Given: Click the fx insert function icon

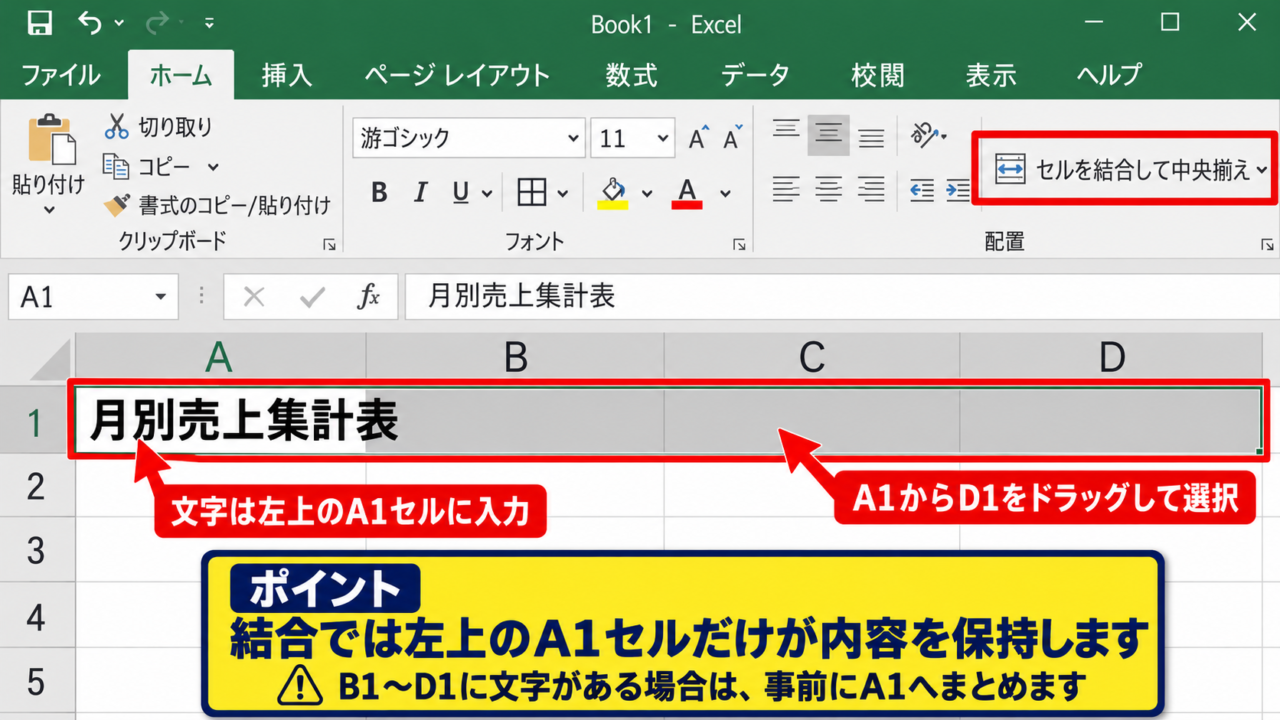Looking at the screenshot, I should tap(369, 297).
